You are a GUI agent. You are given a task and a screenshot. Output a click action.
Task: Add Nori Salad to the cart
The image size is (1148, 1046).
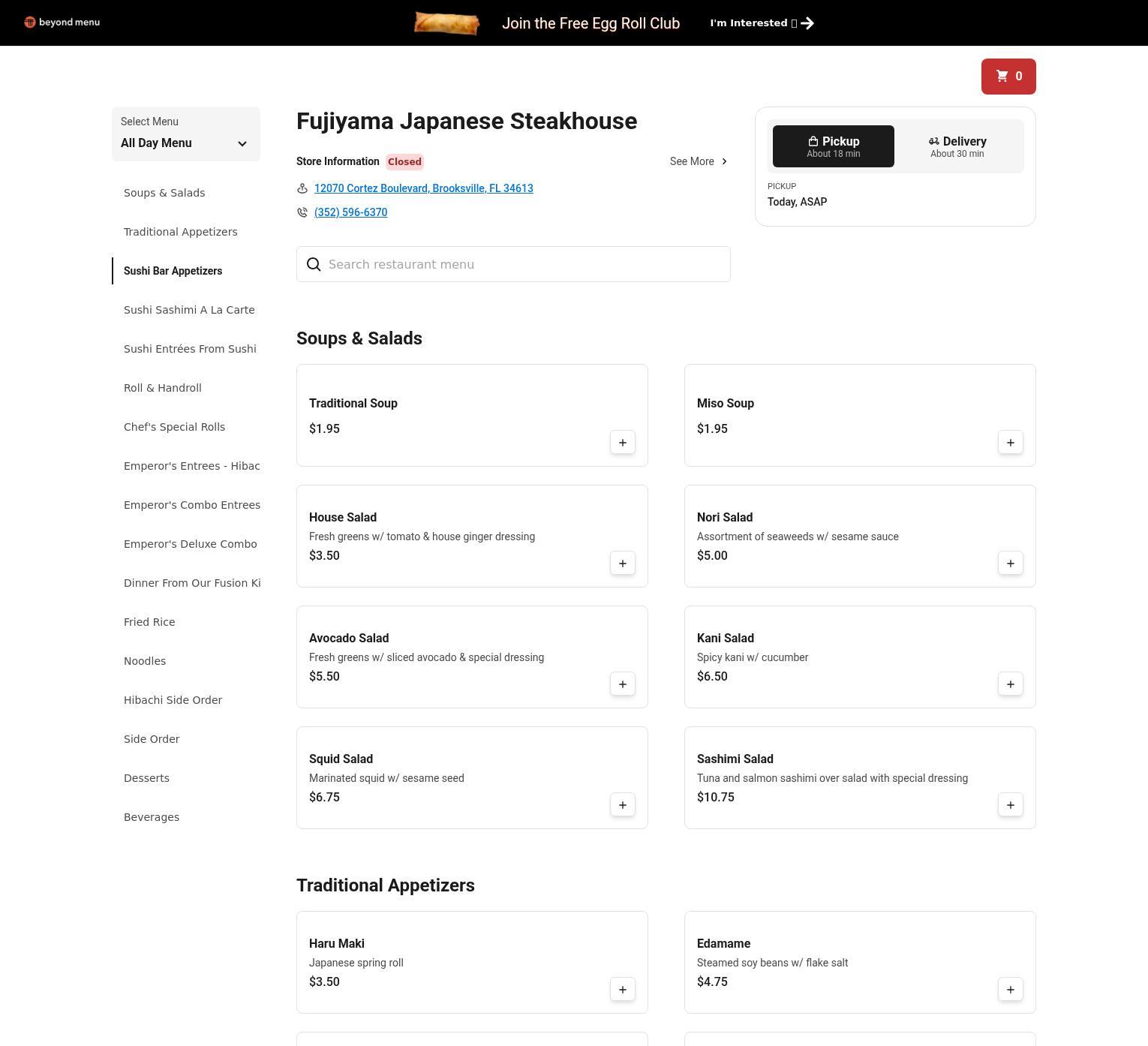[x=1011, y=564]
